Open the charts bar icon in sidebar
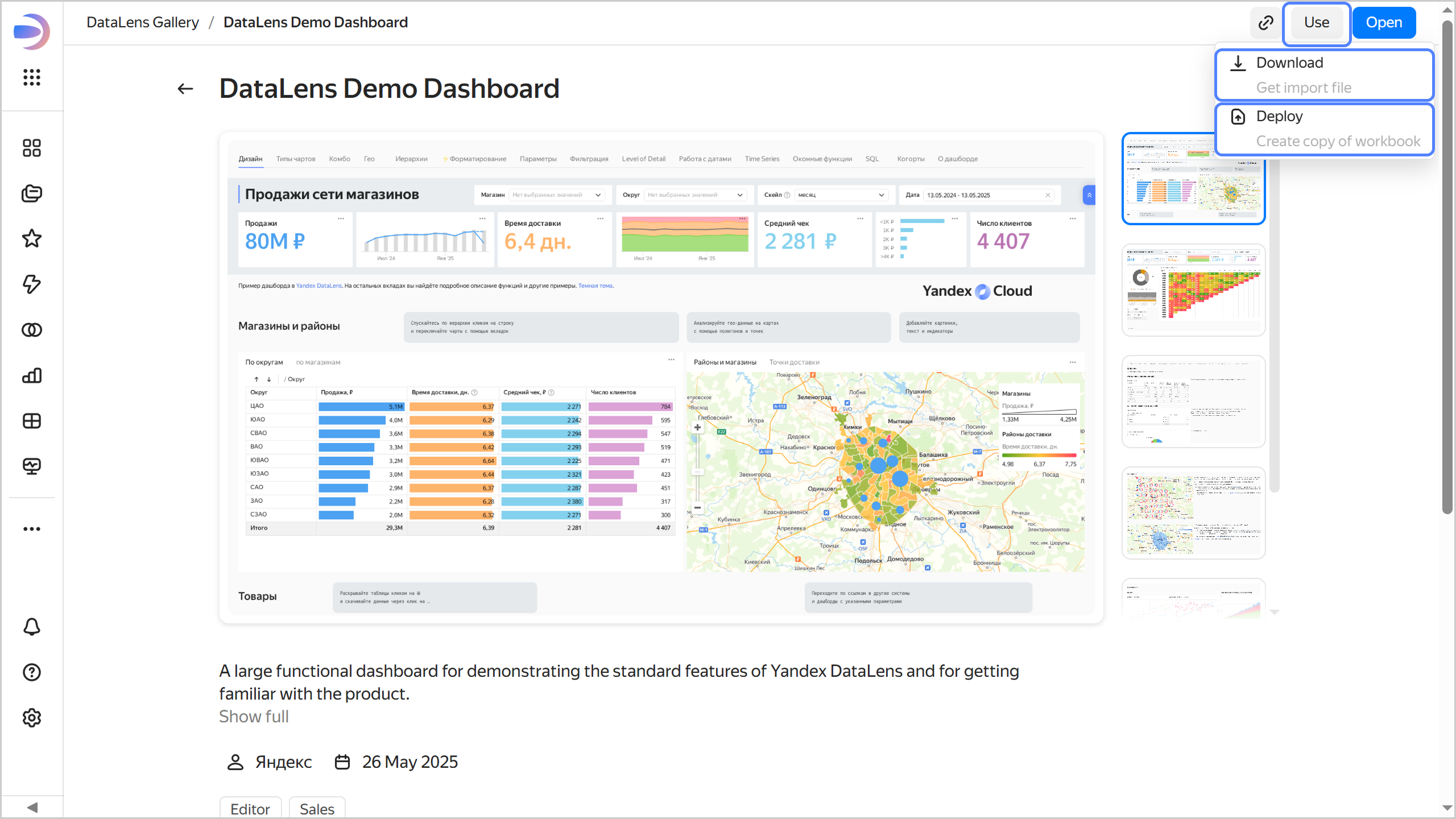The image size is (1456, 819). coord(32,375)
